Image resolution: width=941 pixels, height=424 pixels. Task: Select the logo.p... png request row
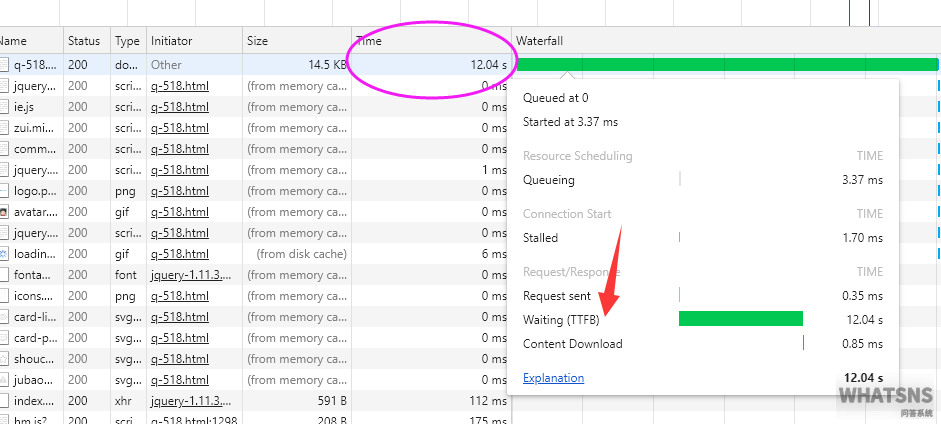click(35, 191)
